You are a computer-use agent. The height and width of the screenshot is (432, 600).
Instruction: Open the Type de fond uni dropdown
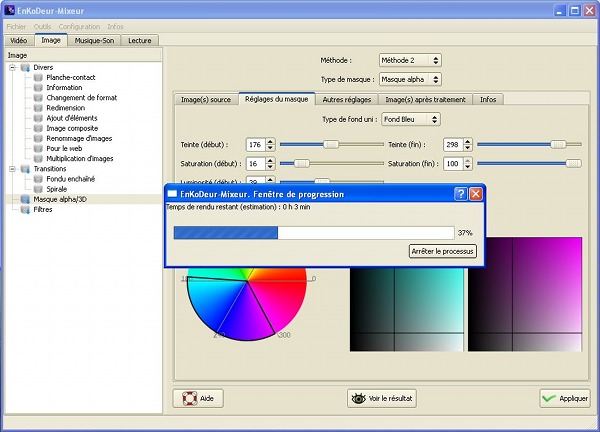(x=411, y=119)
